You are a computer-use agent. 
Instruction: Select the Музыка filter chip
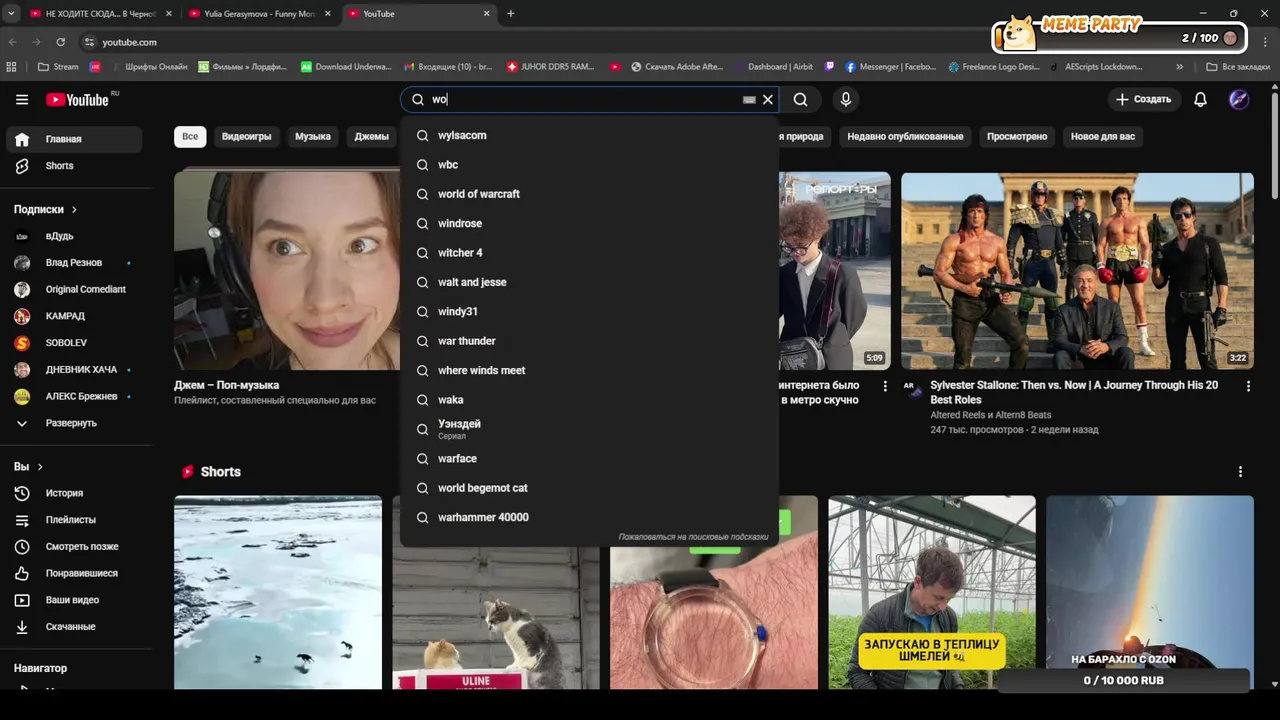pos(313,136)
